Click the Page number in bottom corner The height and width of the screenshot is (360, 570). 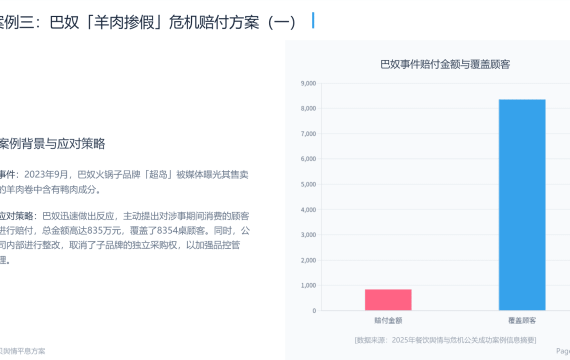pyautogui.click(x=563, y=351)
